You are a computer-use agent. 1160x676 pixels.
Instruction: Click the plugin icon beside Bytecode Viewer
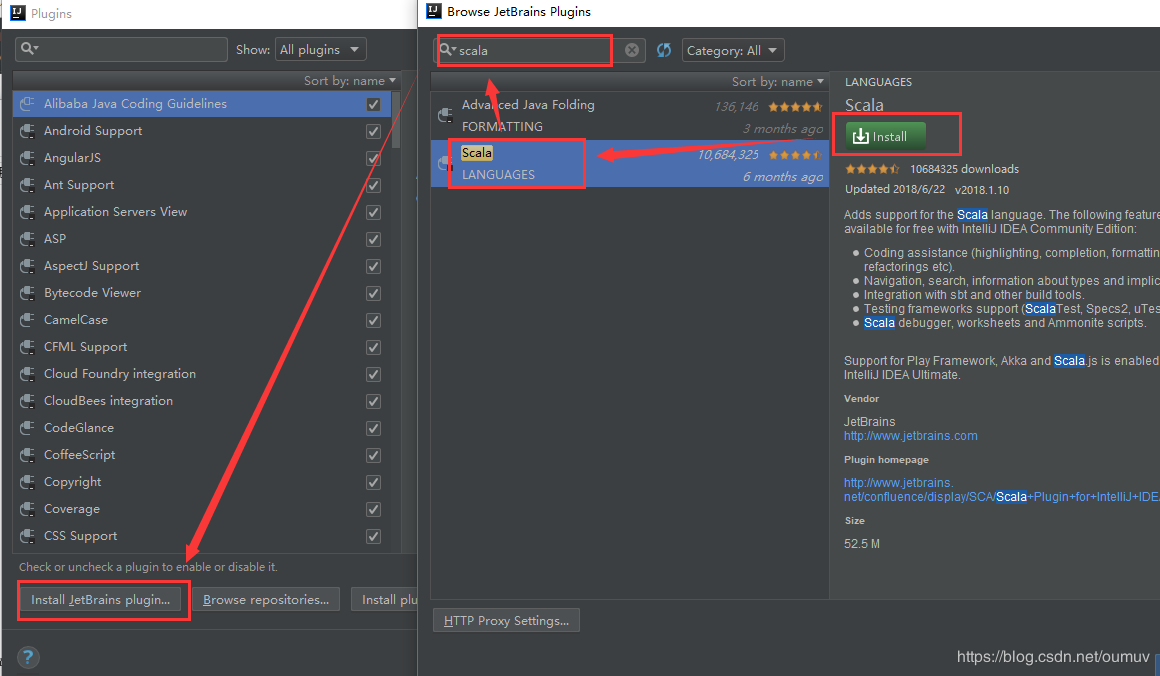click(27, 293)
